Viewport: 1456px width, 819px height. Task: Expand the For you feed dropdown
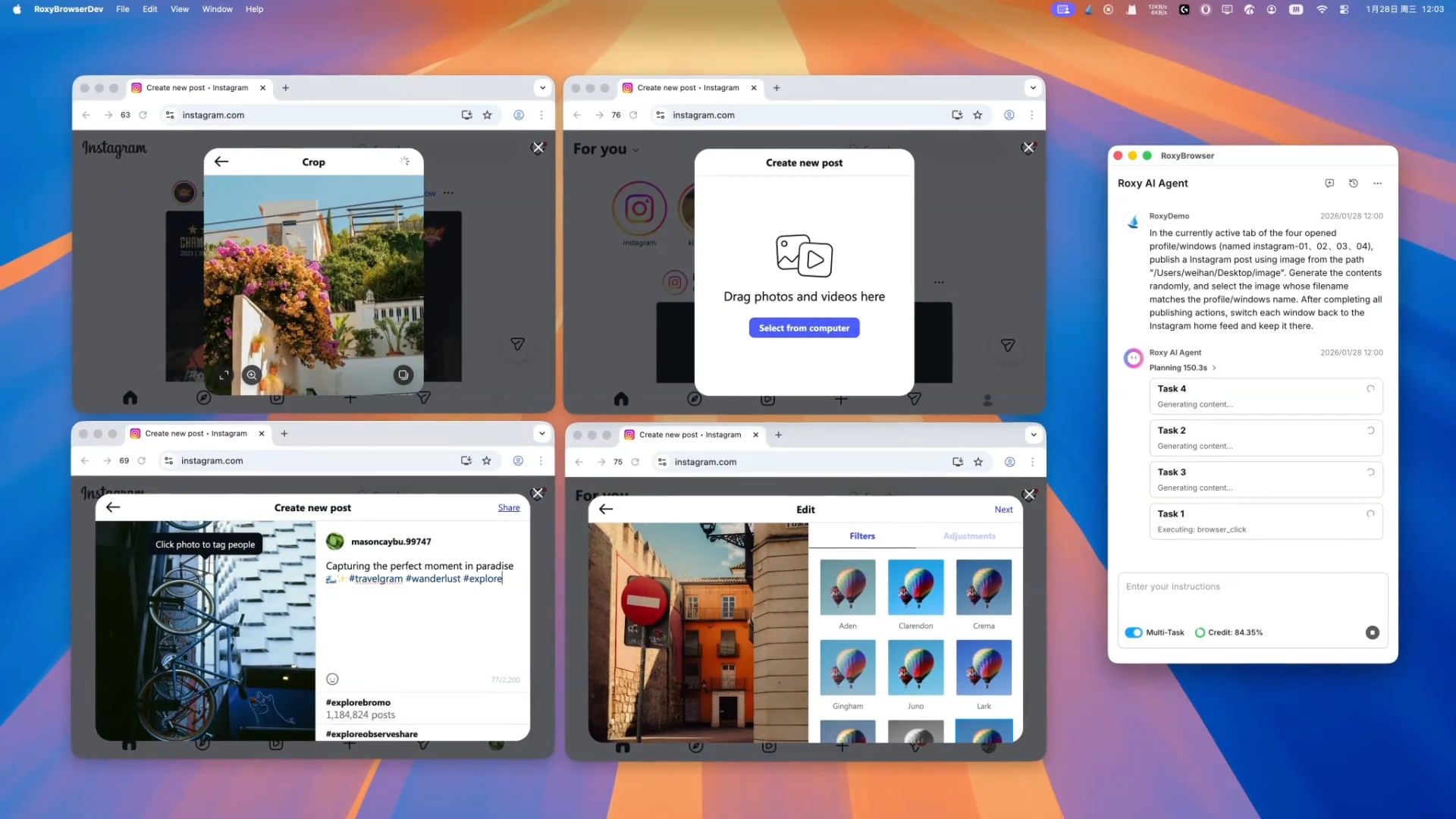[635, 150]
